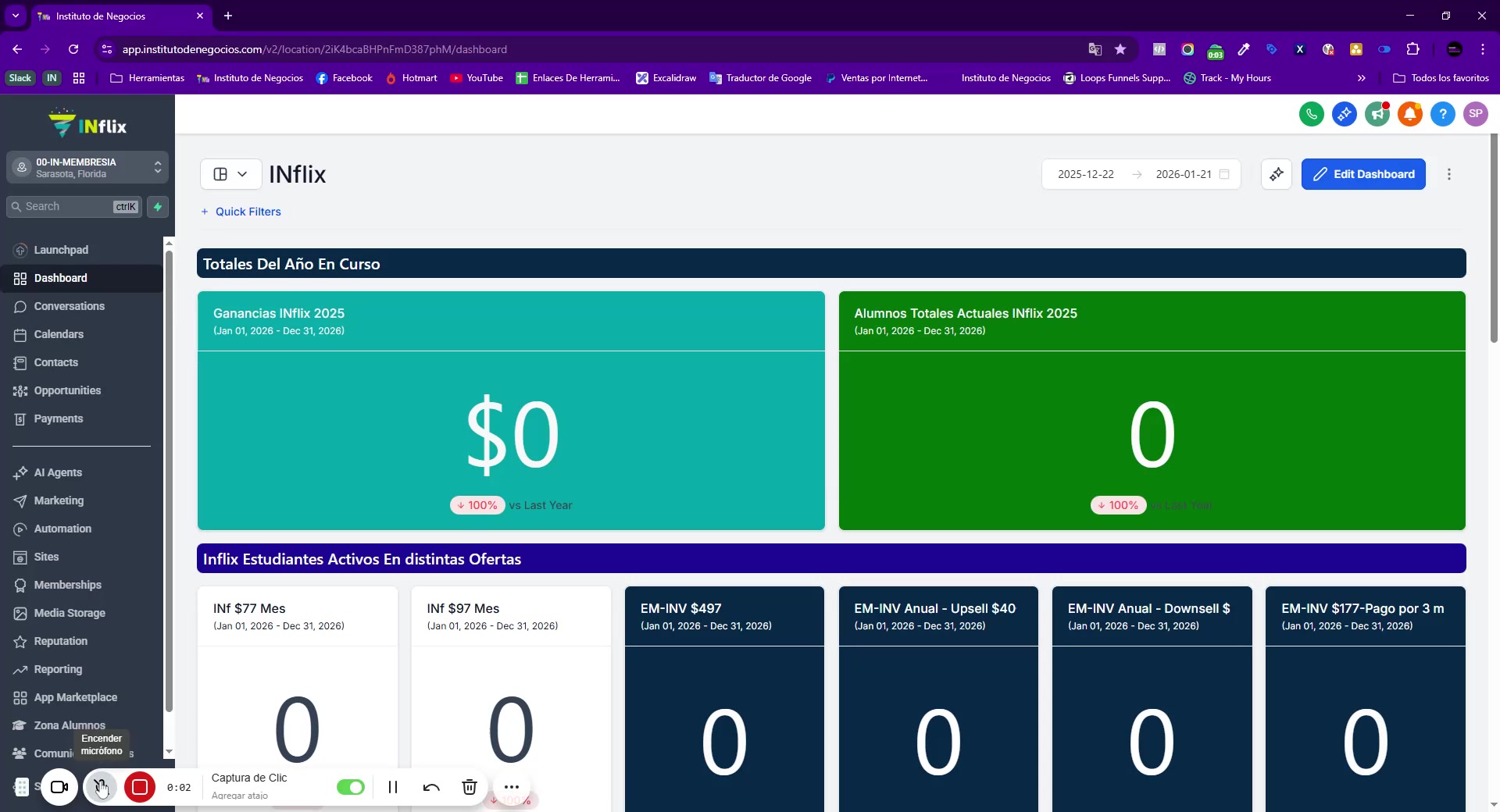
Task: Open the Traductor de Google bookmark
Action: [761, 78]
